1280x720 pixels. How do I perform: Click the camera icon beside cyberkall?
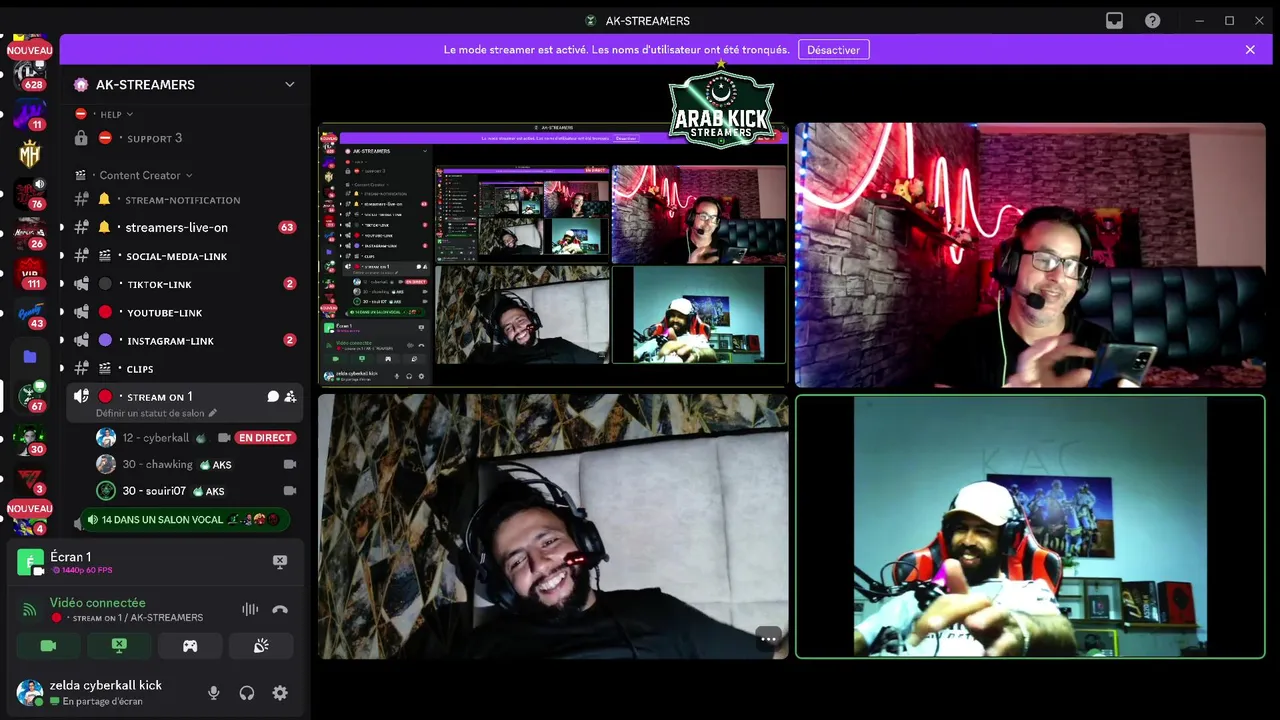pos(224,438)
